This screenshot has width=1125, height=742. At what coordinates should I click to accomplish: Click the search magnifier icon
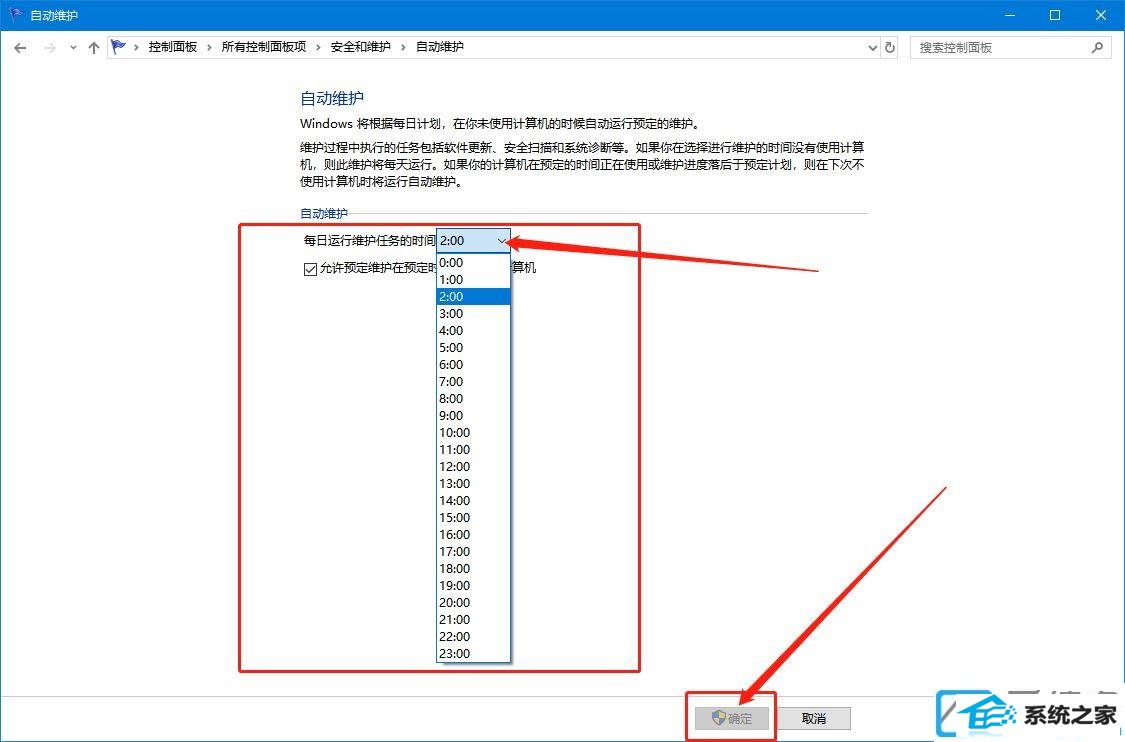coord(1097,47)
